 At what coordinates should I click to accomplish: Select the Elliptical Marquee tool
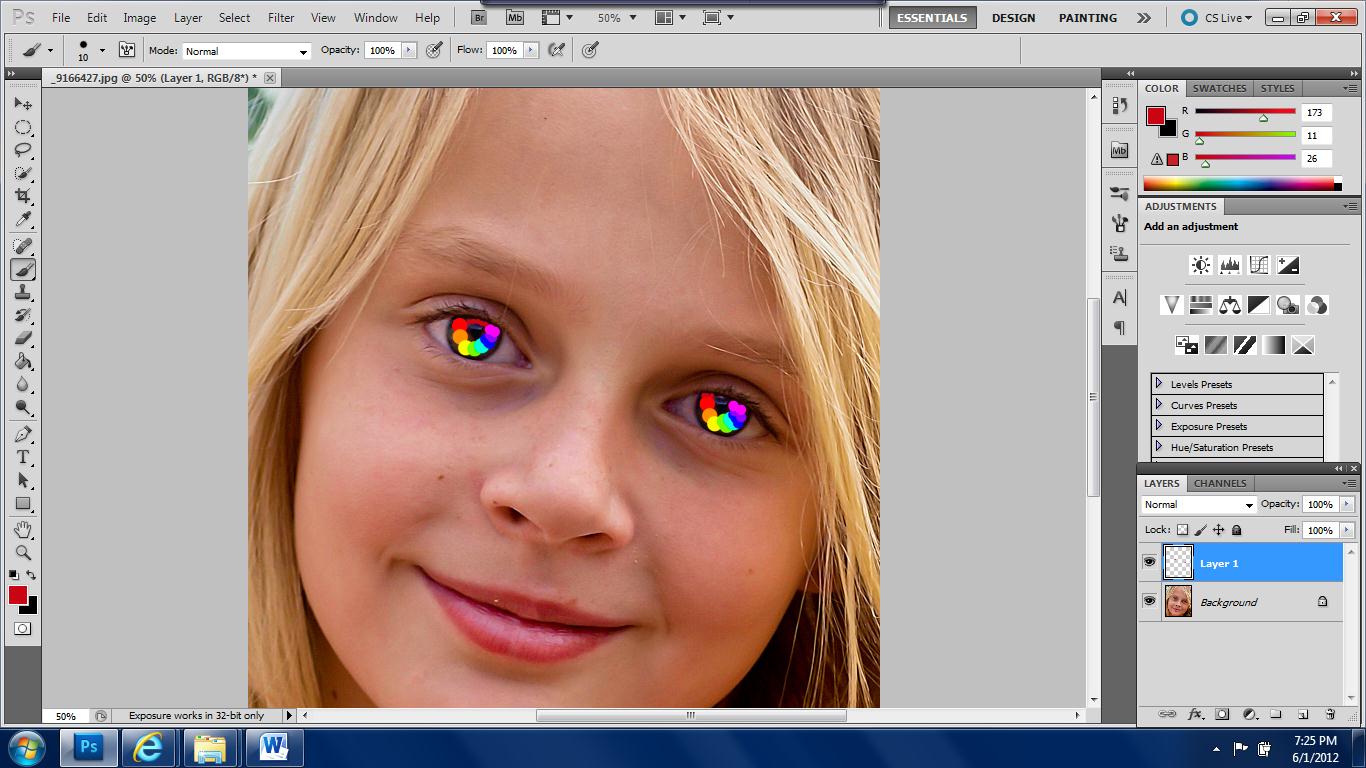[23, 127]
